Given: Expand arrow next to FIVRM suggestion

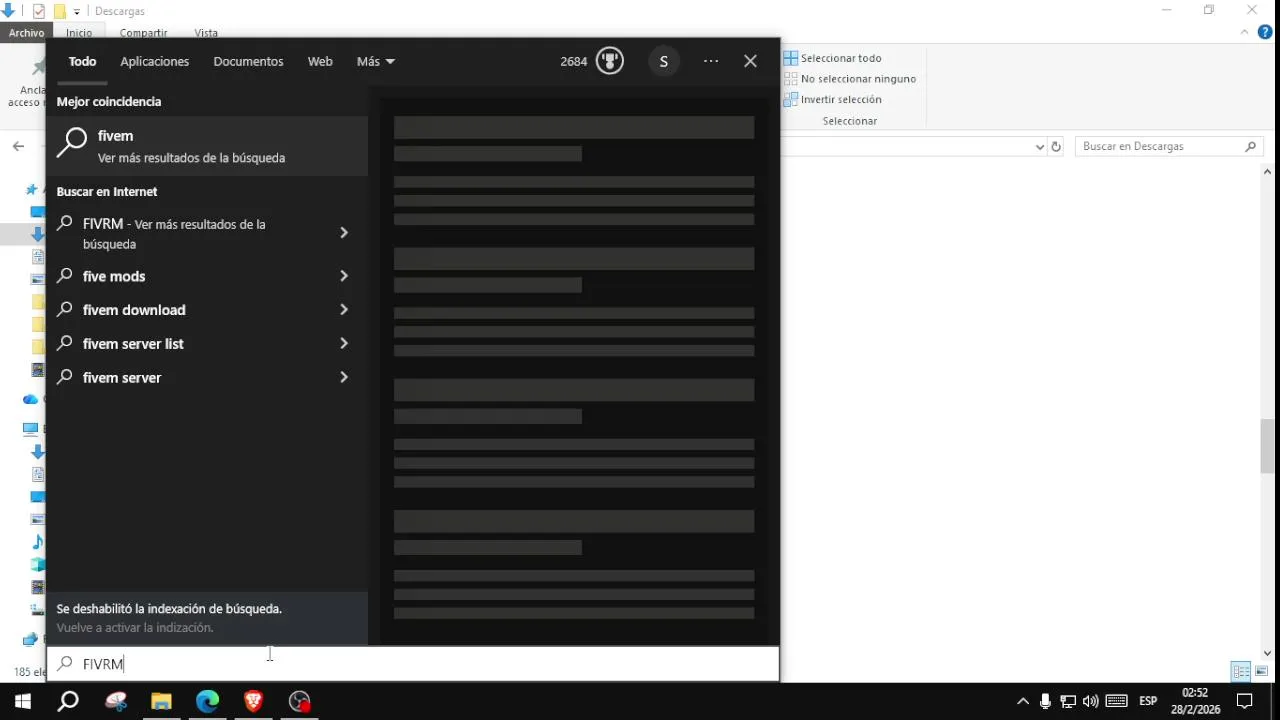Looking at the screenshot, I should [343, 233].
